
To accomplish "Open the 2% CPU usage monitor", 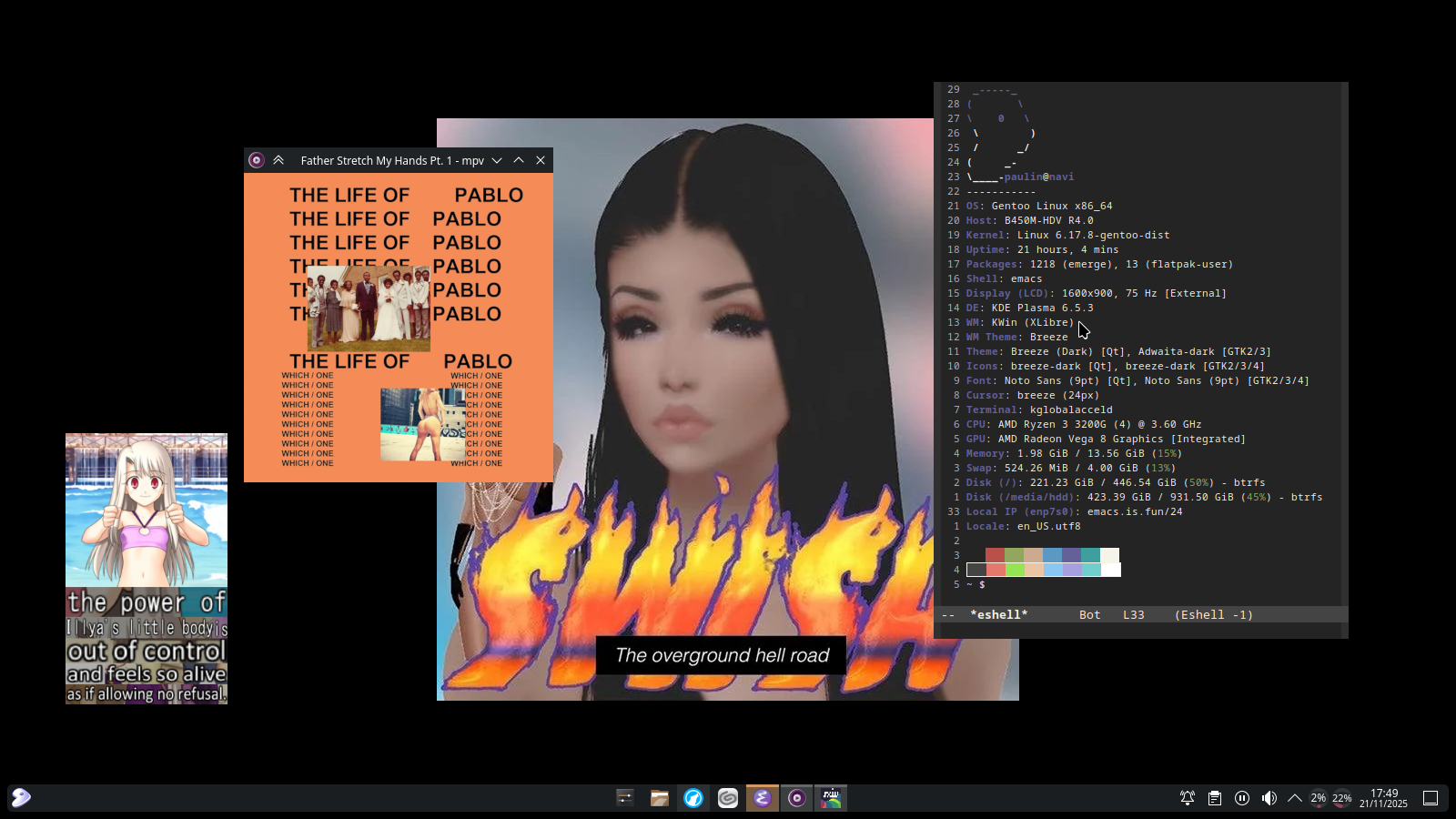I will pos(1318,798).
